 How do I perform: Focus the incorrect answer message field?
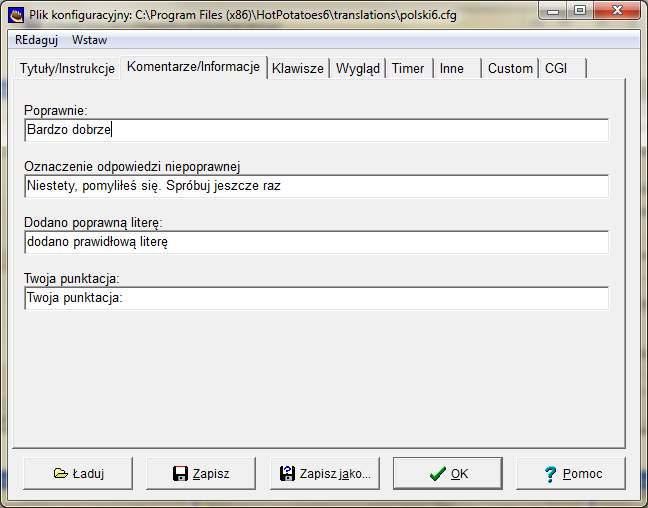click(317, 186)
